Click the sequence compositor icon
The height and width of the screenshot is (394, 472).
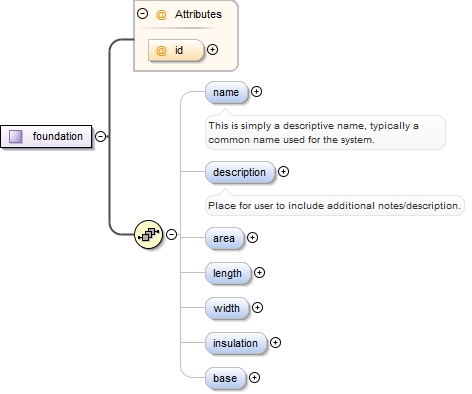148,234
